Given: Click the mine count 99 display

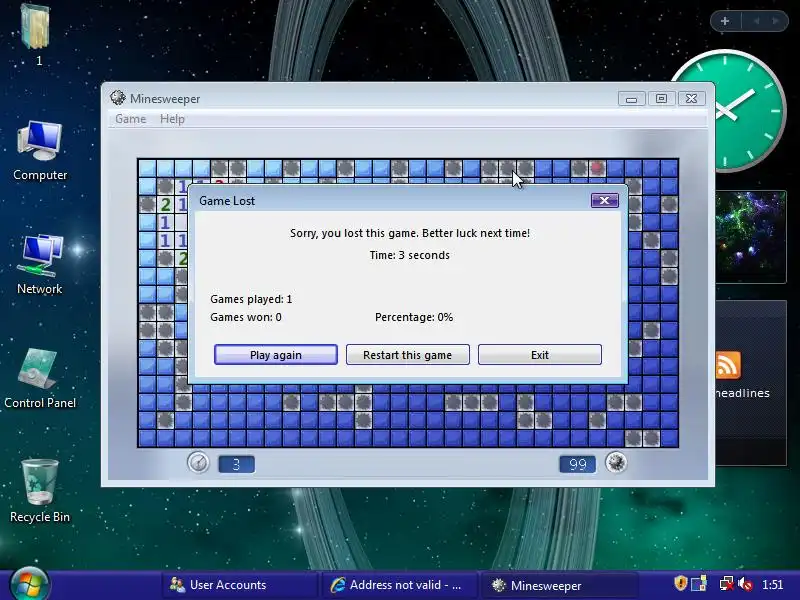Looking at the screenshot, I should point(578,464).
